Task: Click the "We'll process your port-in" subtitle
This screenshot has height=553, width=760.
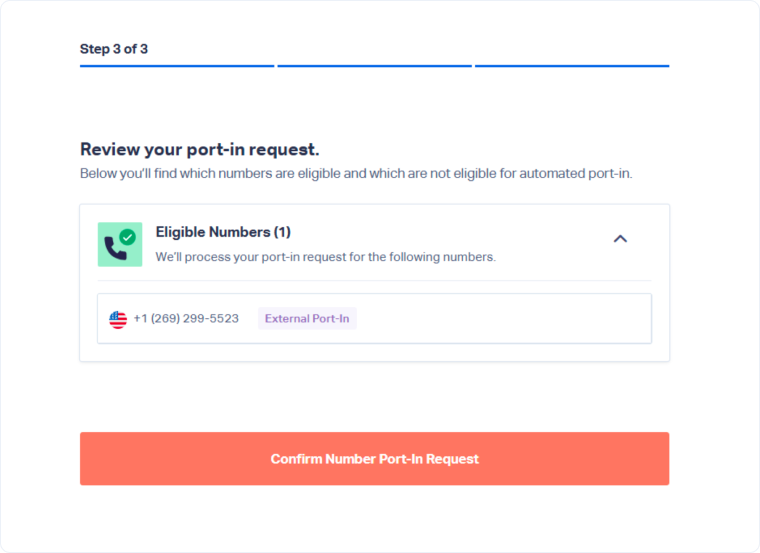Action: click(325, 257)
